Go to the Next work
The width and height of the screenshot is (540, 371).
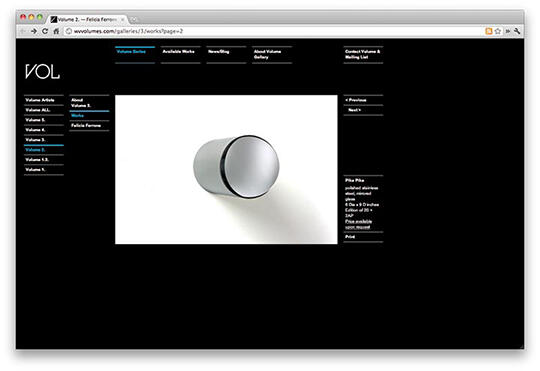(x=354, y=110)
